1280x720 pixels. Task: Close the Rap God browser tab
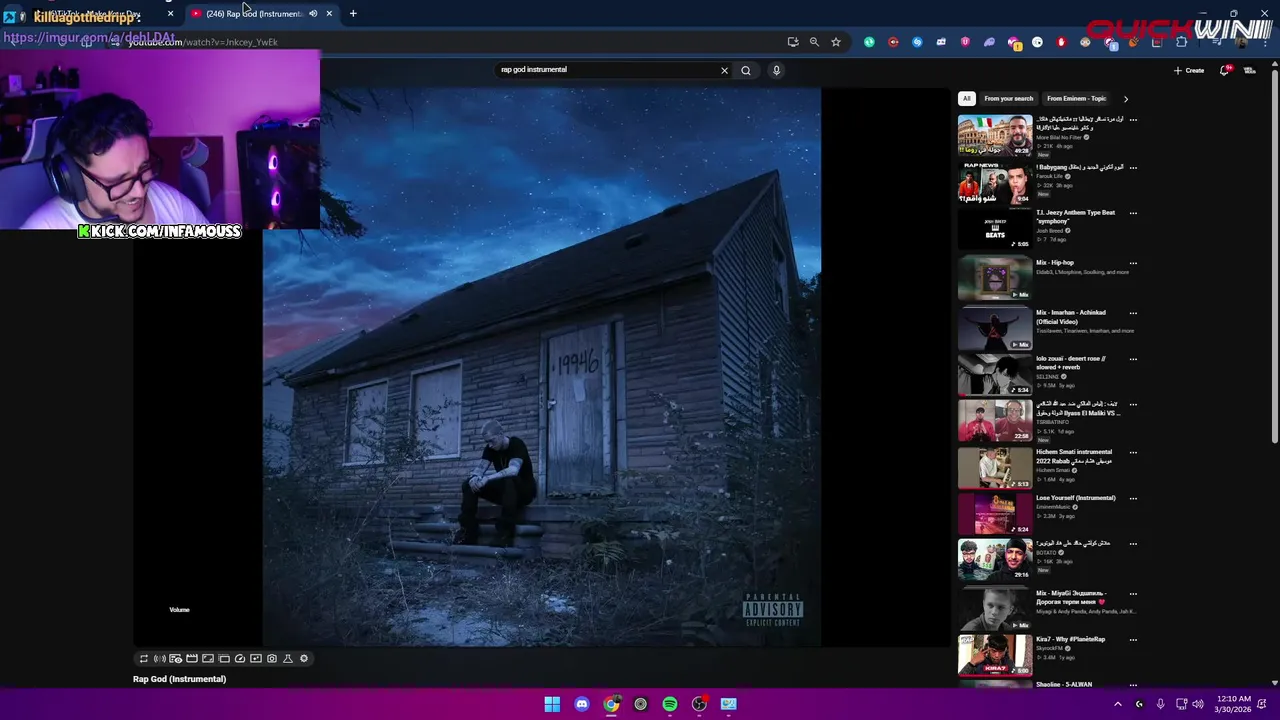329,13
